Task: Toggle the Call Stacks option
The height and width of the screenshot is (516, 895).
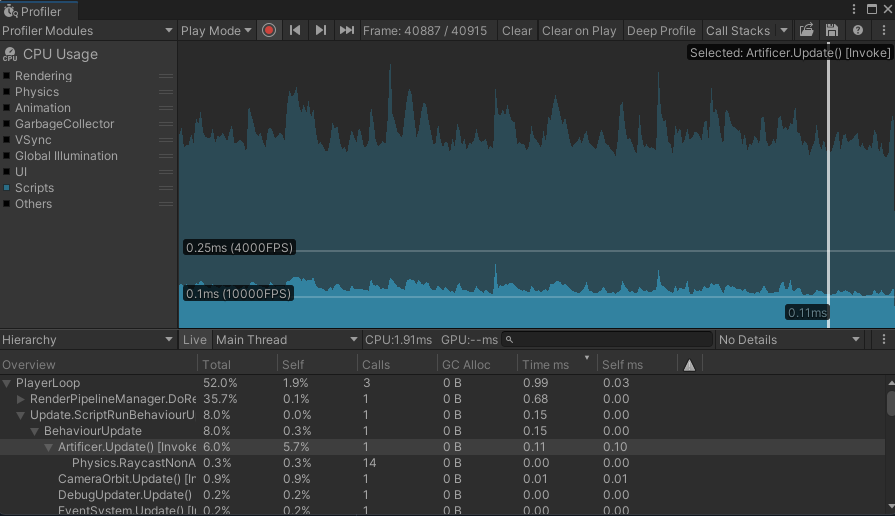Action: [738, 30]
